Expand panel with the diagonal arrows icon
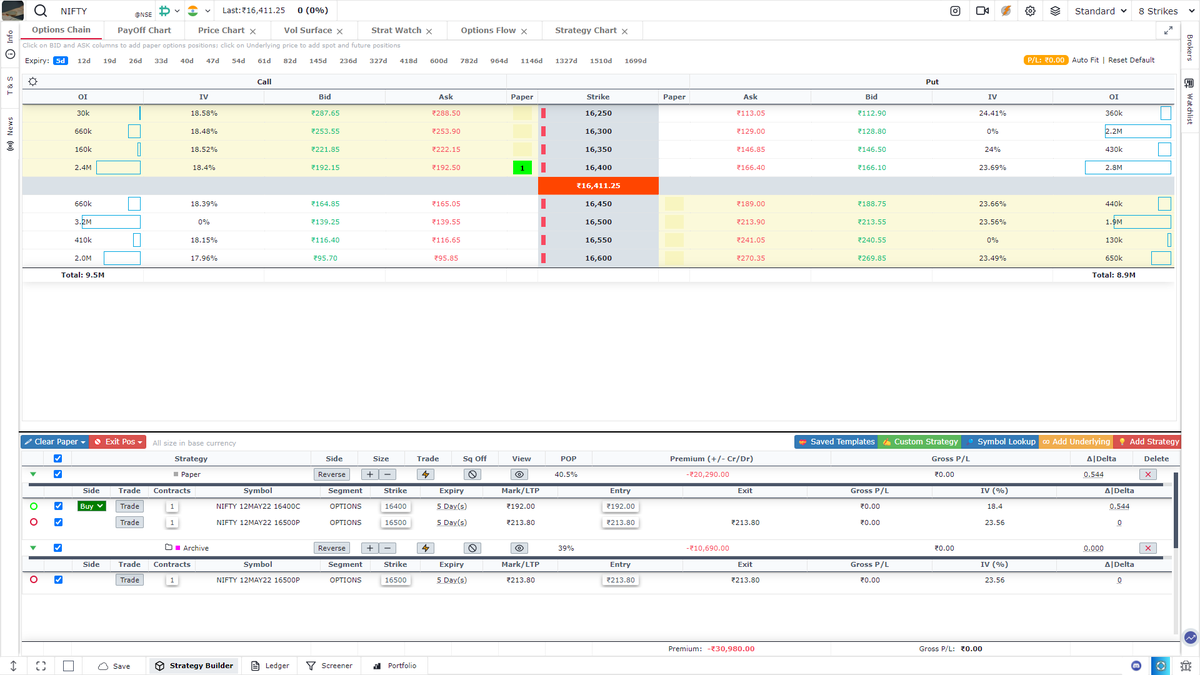1200x675 pixels. click(x=1168, y=30)
